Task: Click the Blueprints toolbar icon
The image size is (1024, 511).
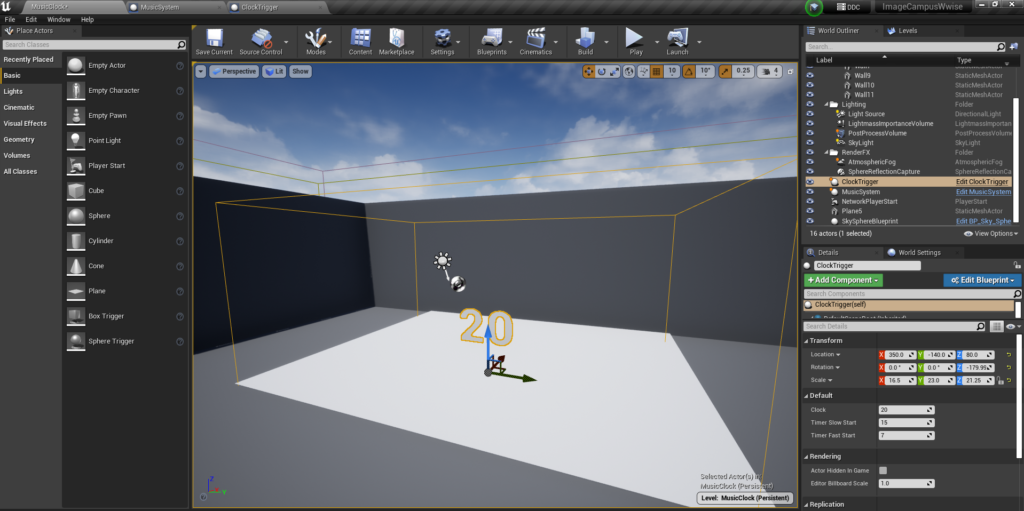Action: pos(491,38)
